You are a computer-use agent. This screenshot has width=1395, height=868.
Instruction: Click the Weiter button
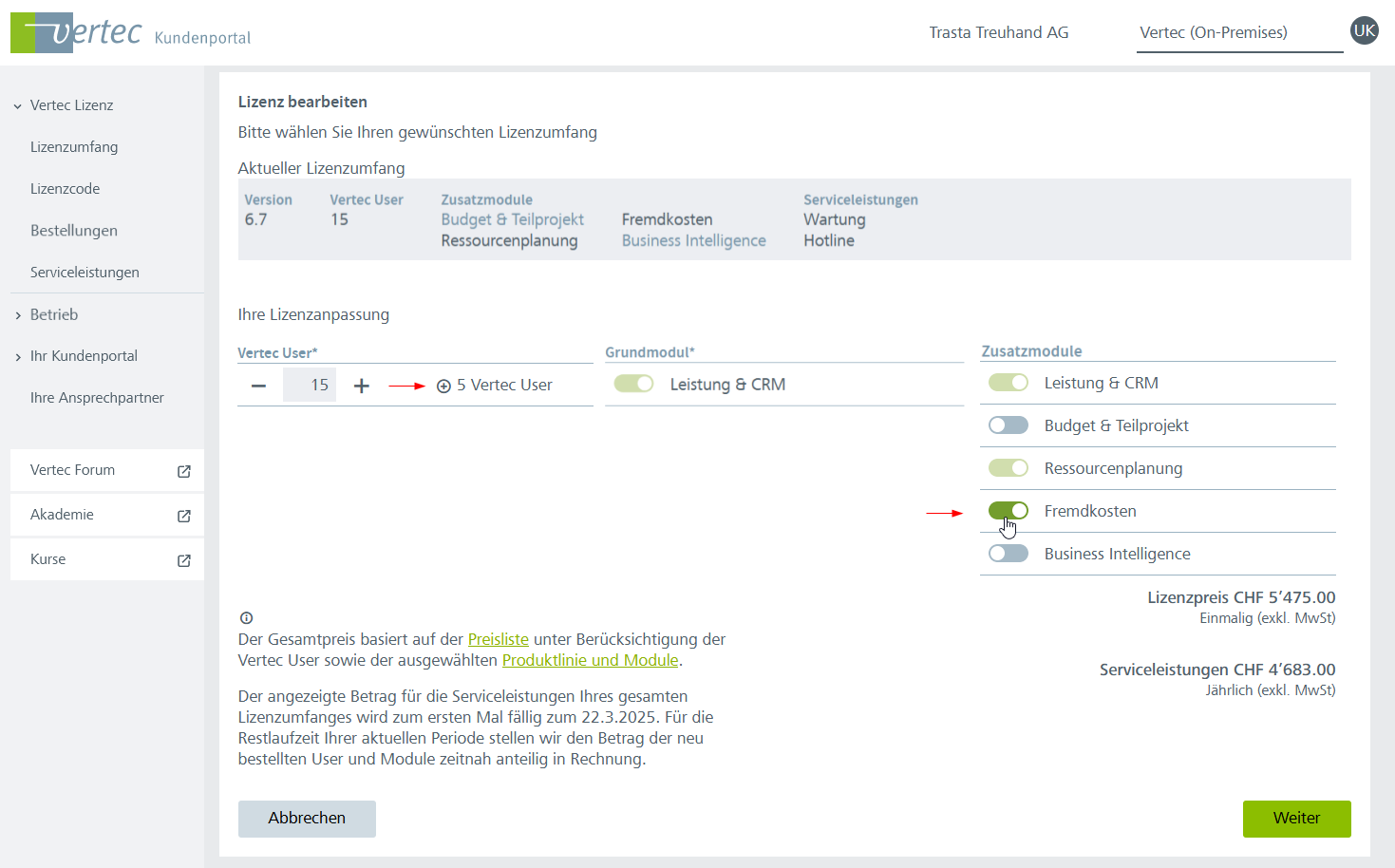1296,818
